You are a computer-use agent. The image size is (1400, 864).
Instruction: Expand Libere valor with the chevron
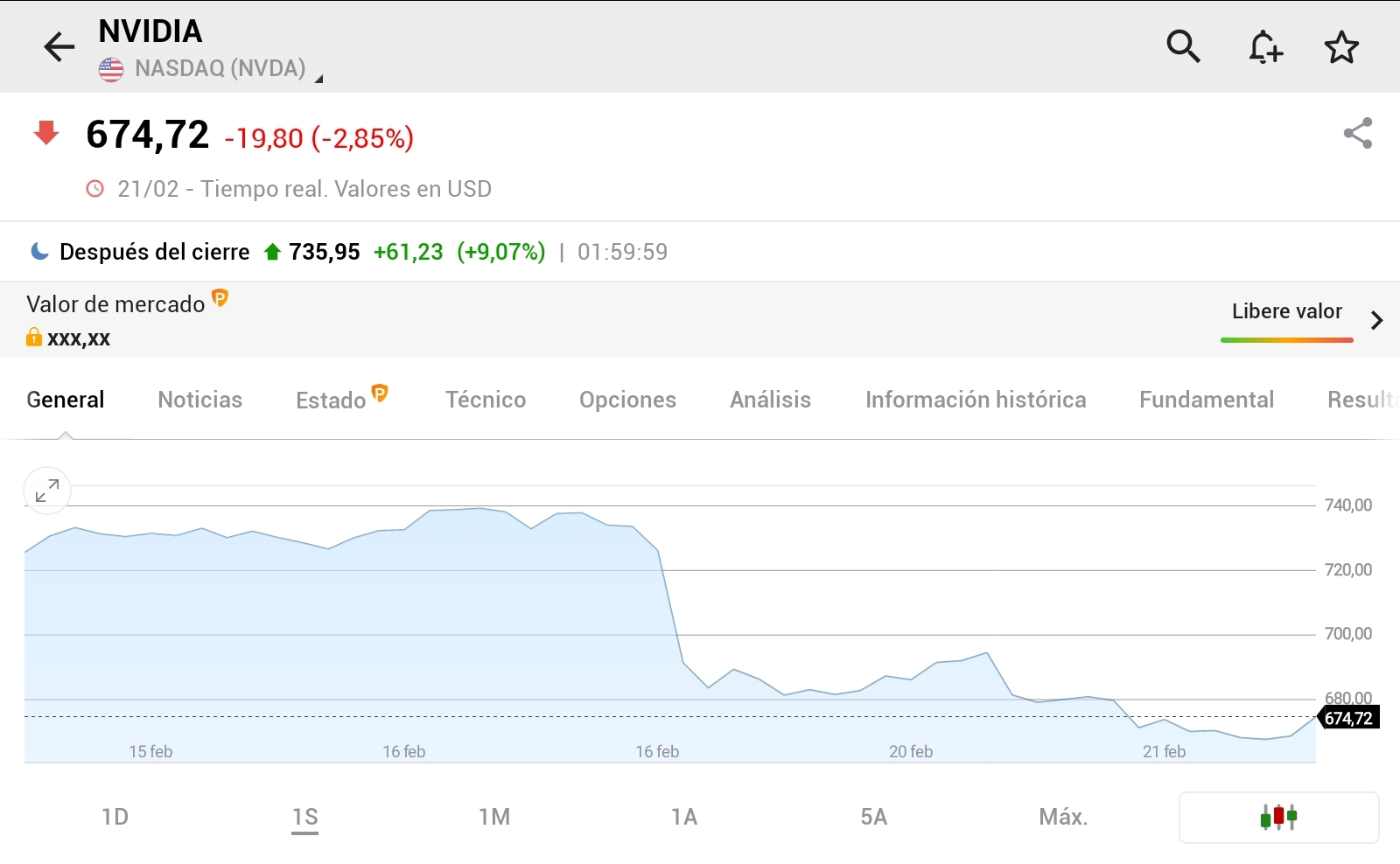click(1376, 320)
